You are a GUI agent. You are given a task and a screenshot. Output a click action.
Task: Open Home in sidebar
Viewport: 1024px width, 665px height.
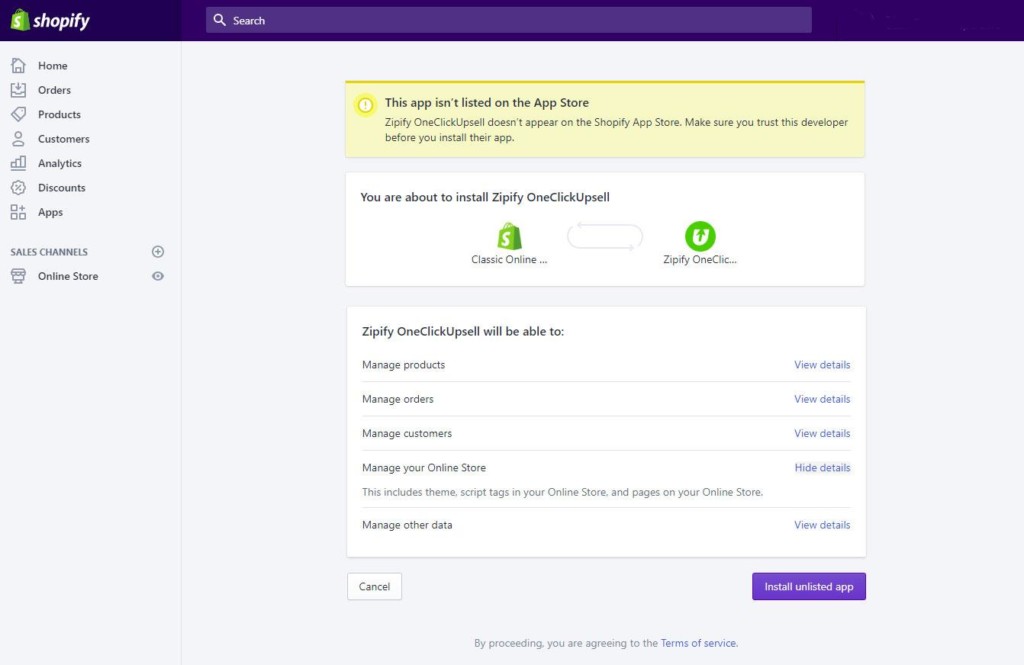click(x=52, y=65)
